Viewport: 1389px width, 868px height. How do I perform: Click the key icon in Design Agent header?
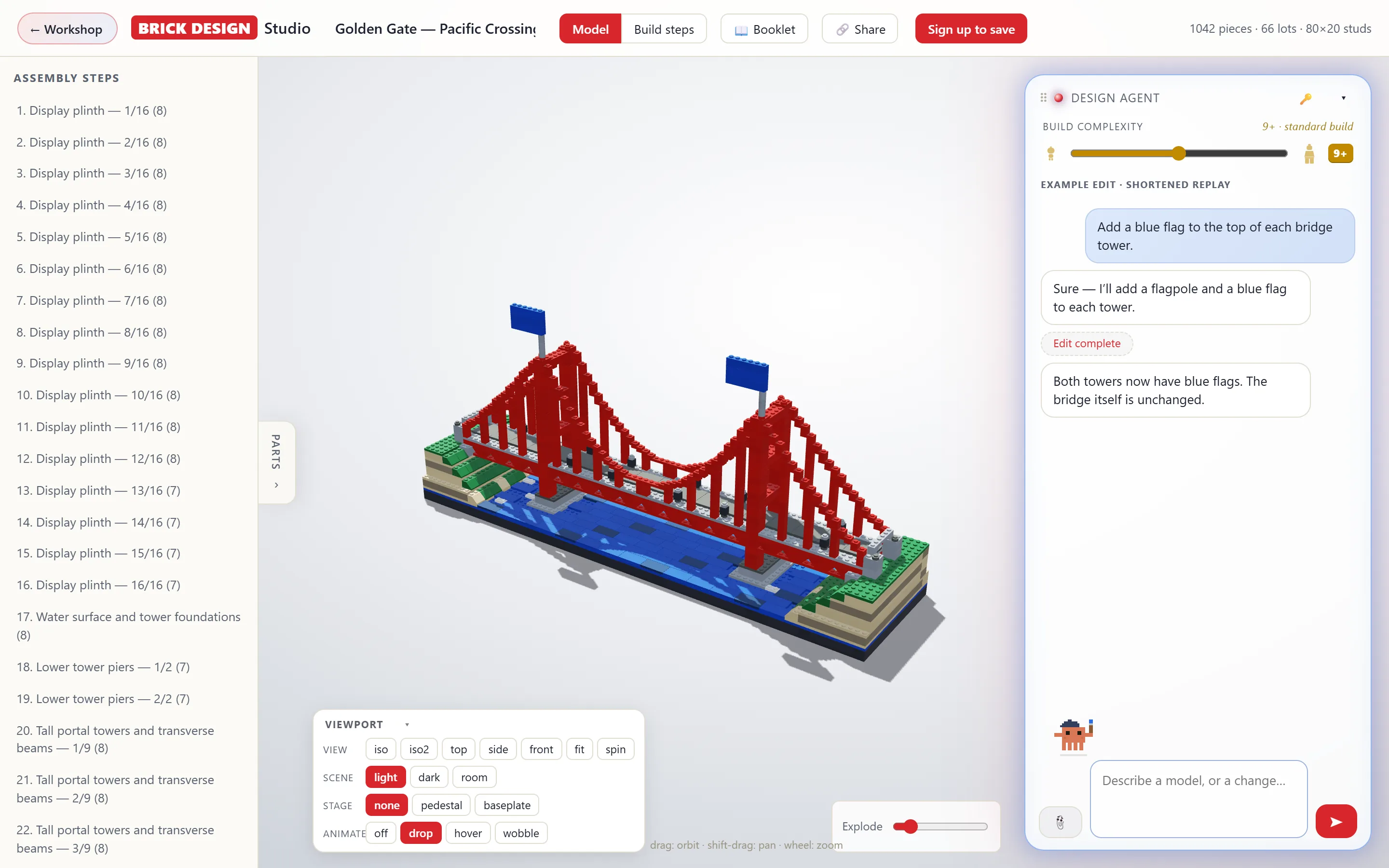1306,98
